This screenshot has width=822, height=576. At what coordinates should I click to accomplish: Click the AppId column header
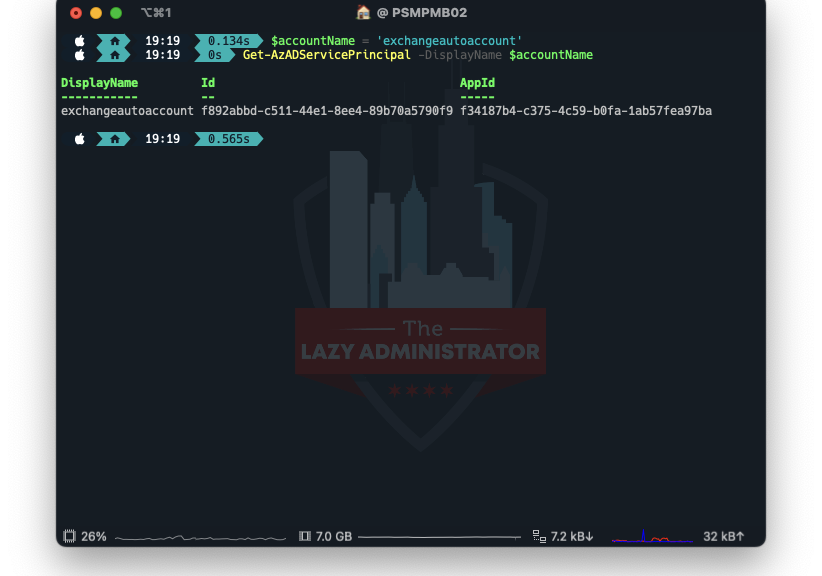point(478,83)
